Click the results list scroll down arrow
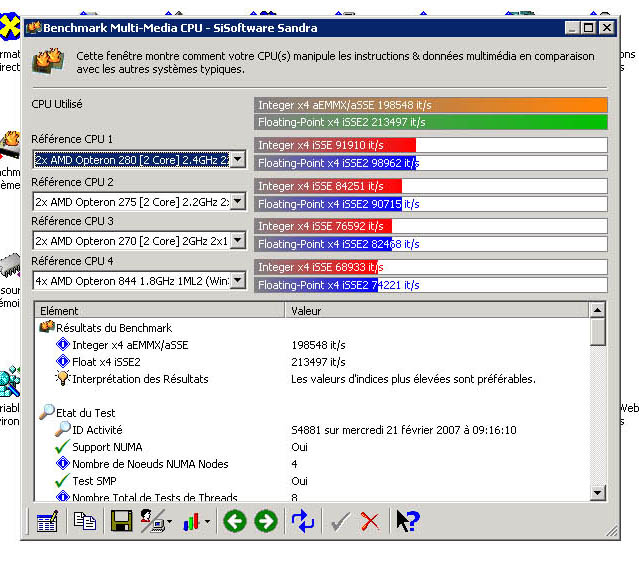Screen dimensions: 639x567 click(597, 492)
